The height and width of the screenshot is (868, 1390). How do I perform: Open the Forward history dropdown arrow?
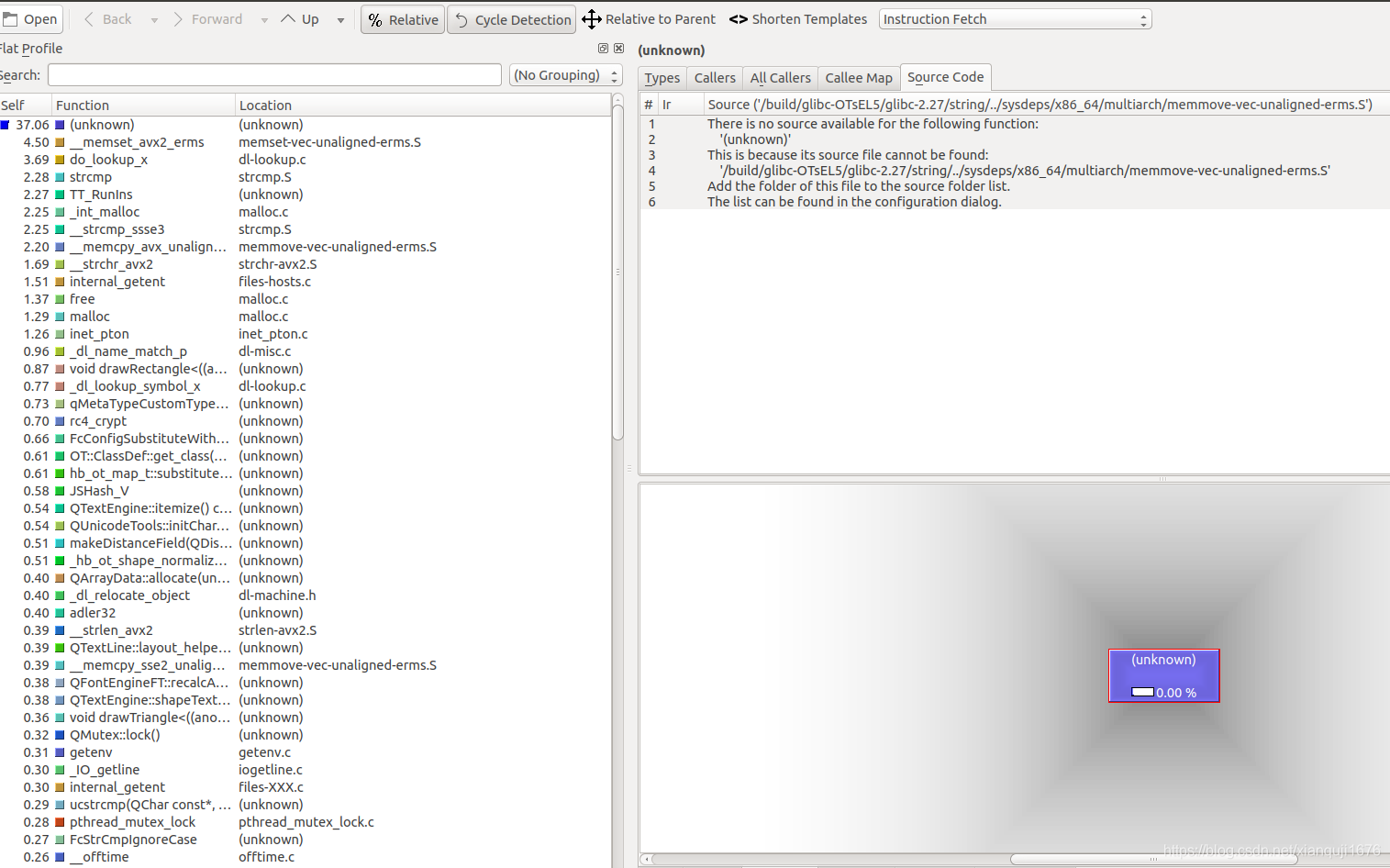point(264,20)
